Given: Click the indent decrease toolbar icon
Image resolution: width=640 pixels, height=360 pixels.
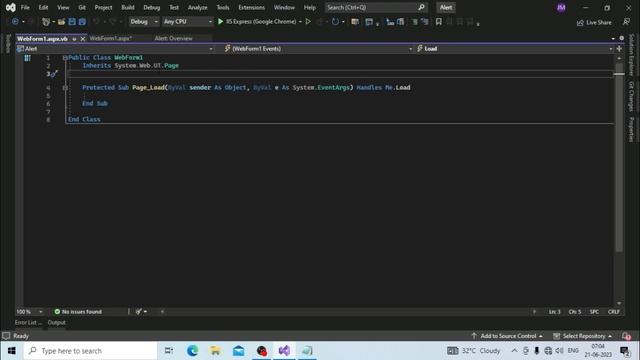Looking at the screenshot, I should 415,22.
